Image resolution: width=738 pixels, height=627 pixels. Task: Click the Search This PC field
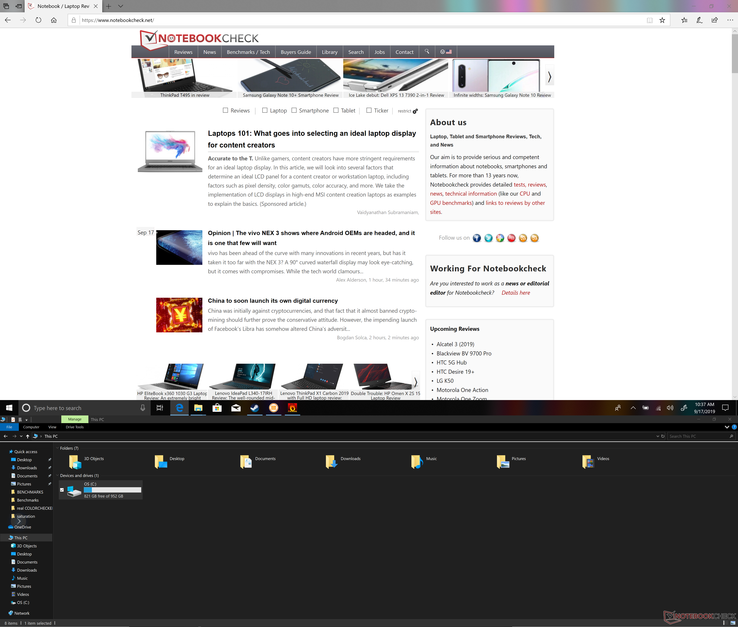pos(700,436)
